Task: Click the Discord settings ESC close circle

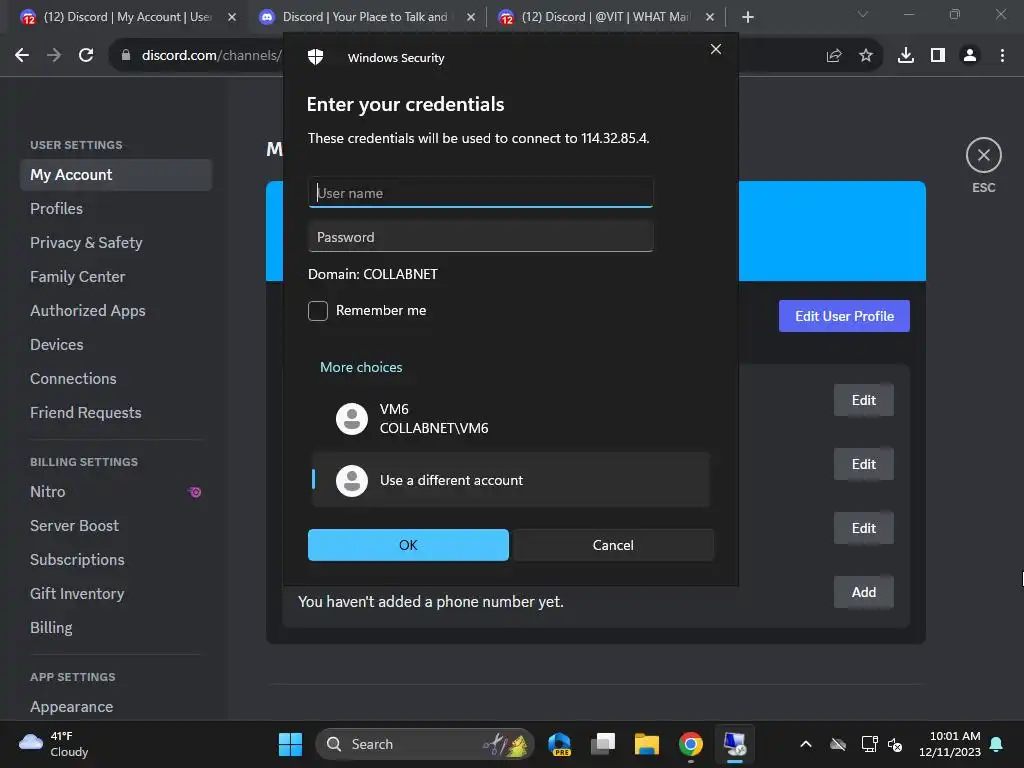Action: click(984, 155)
